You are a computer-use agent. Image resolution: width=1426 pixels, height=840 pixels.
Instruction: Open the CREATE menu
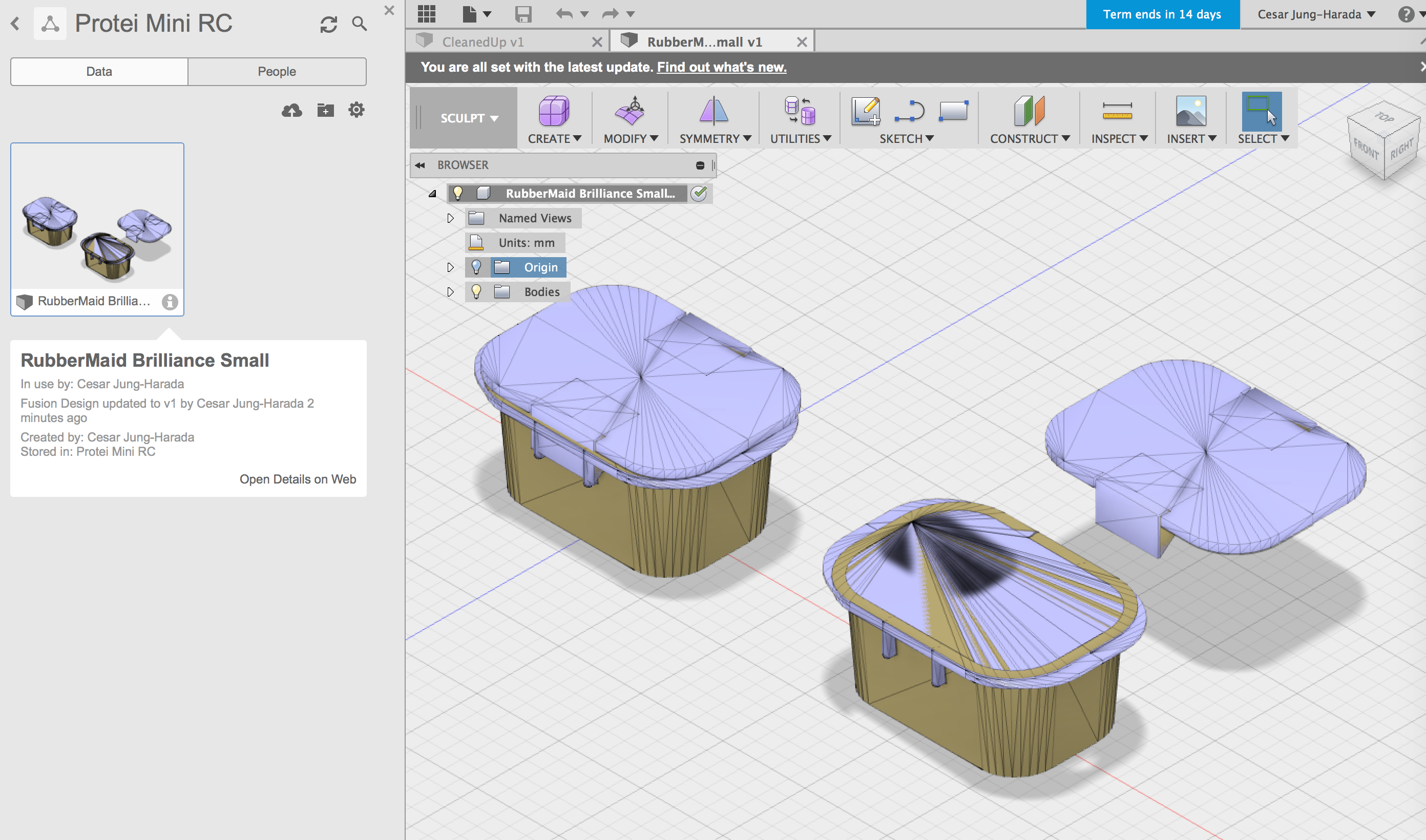point(555,139)
